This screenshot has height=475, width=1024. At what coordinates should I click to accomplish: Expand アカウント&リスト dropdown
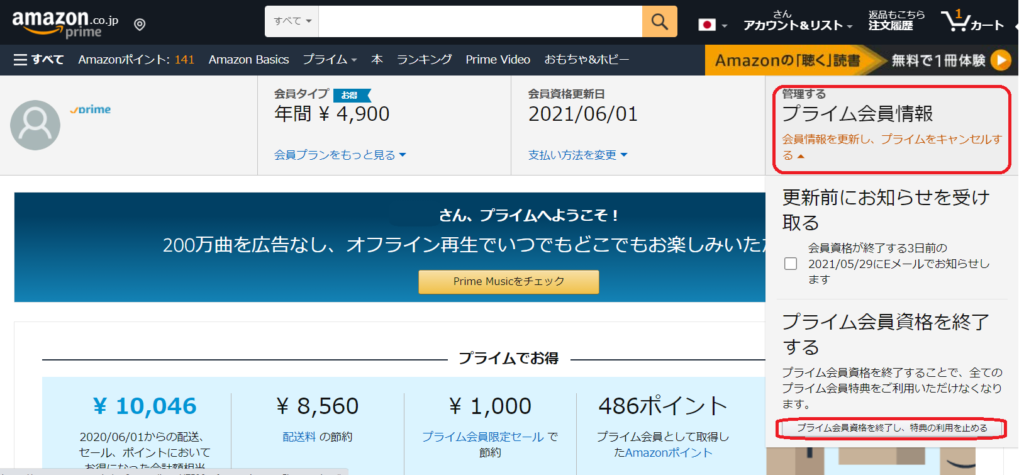pyautogui.click(x=797, y=22)
